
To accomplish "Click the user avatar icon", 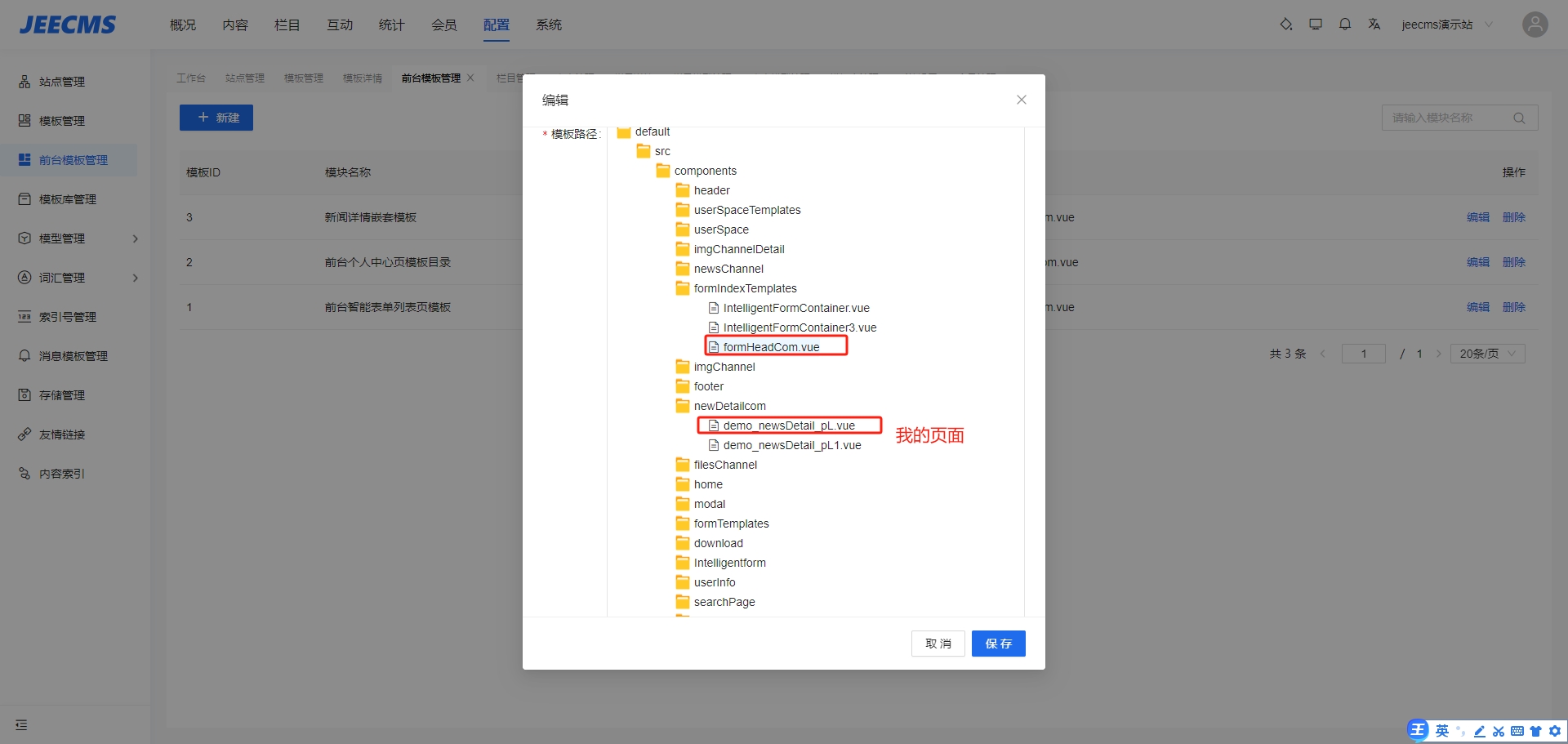I will (1535, 25).
